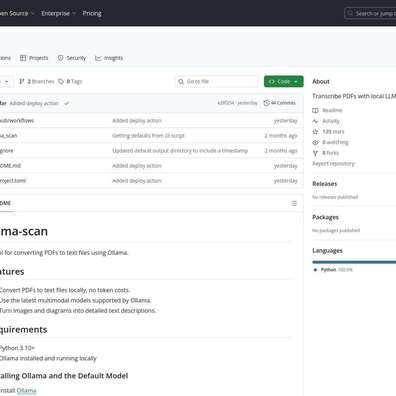
Task: Select the README tab header
Action: coord(6,203)
